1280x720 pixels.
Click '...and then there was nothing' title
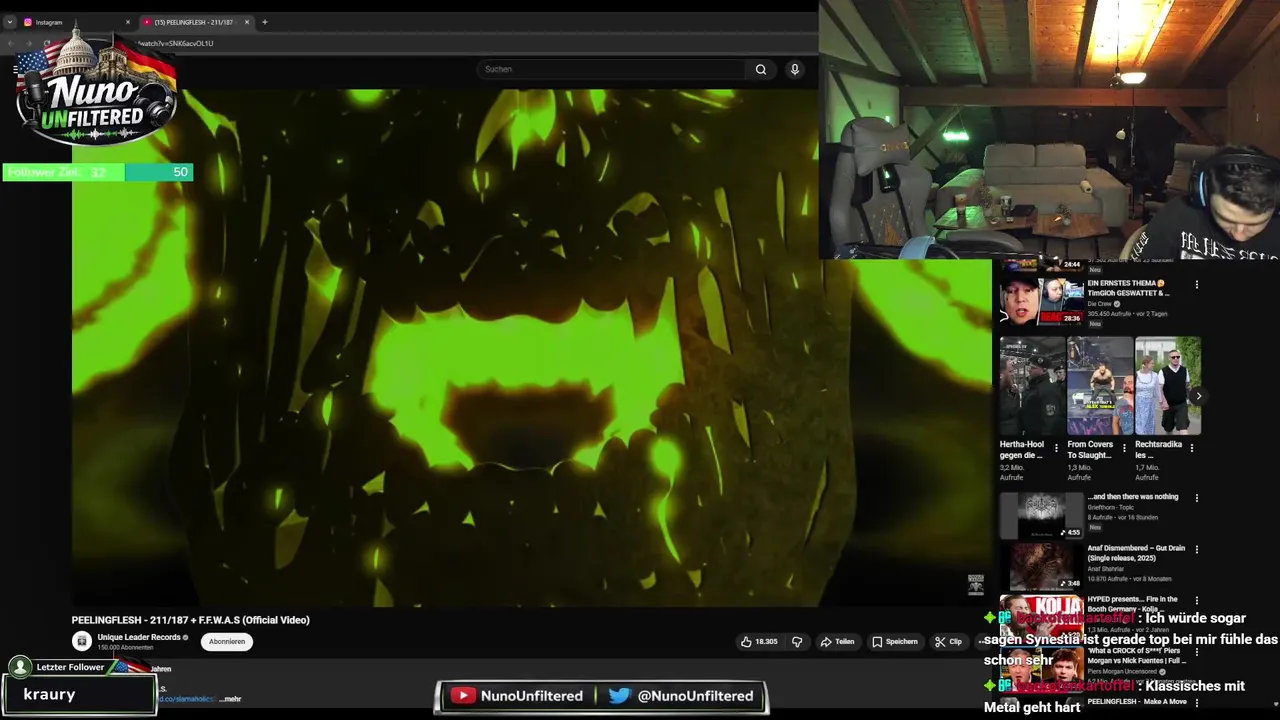click(x=1133, y=497)
